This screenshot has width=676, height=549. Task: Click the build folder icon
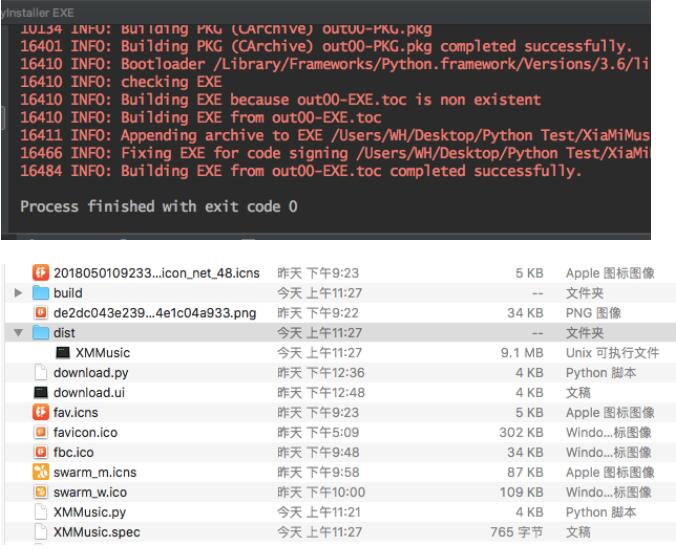pos(41,293)
